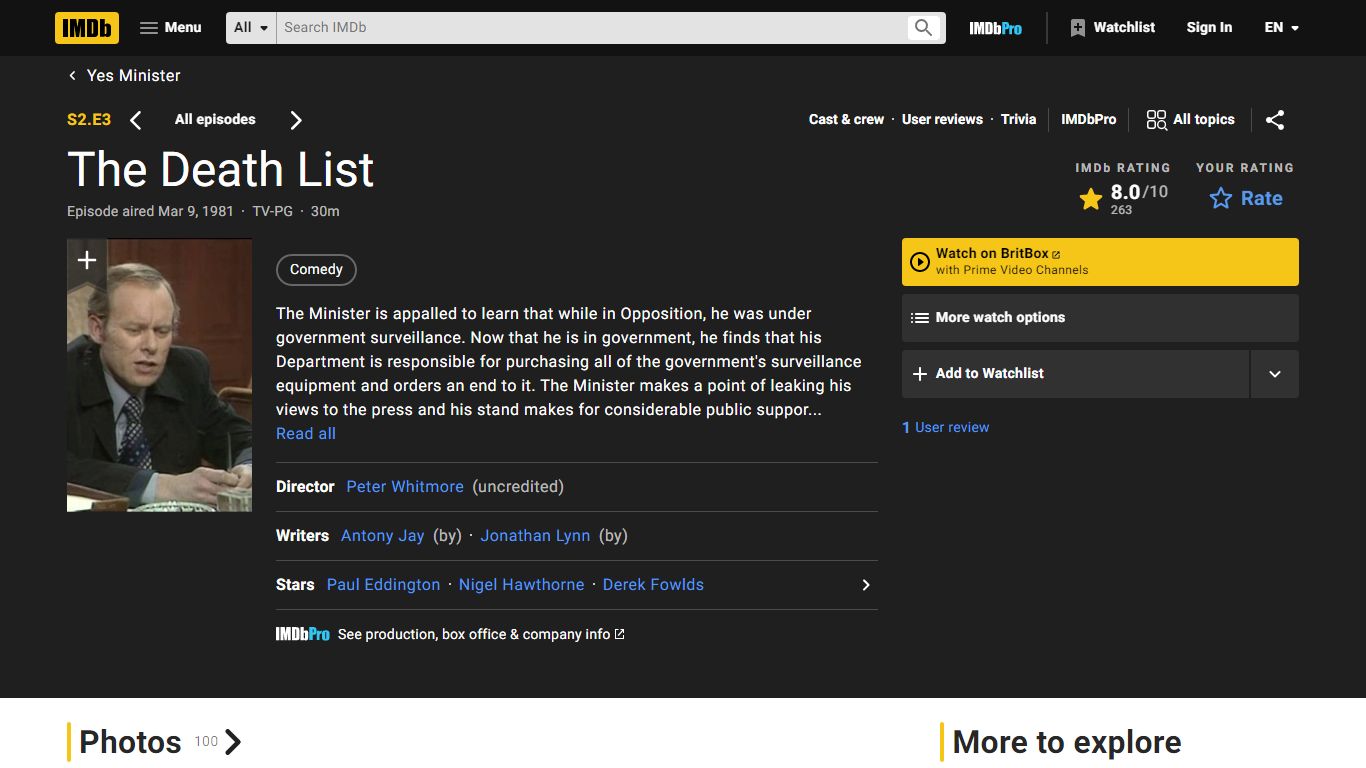Open All episodes list
1366x768 pixels.
click(215, 120)
